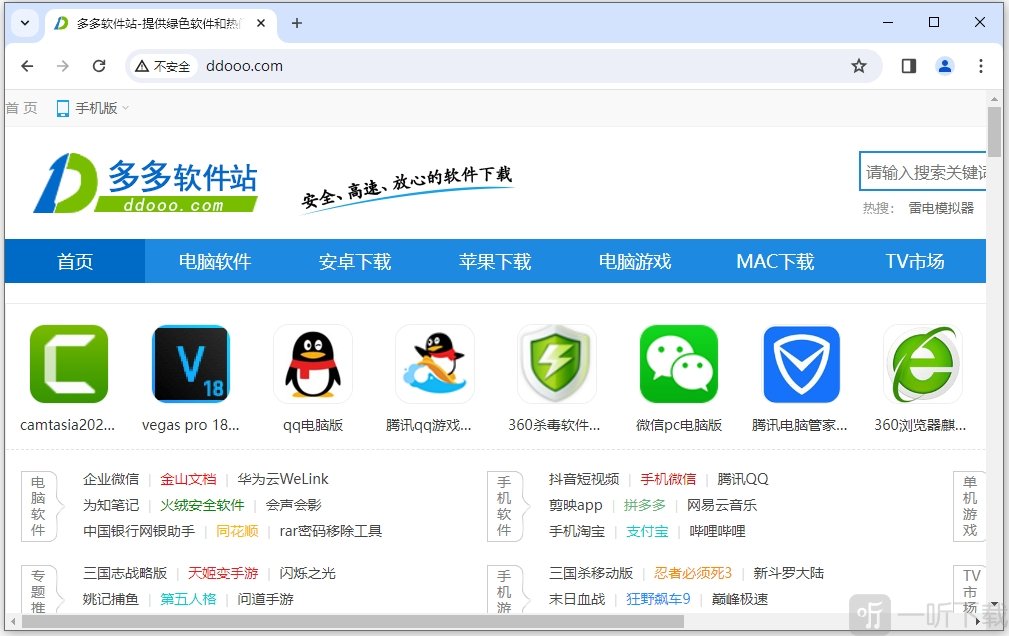Switch to the 安卓下载 navigation tab

[x=355, y=261]
